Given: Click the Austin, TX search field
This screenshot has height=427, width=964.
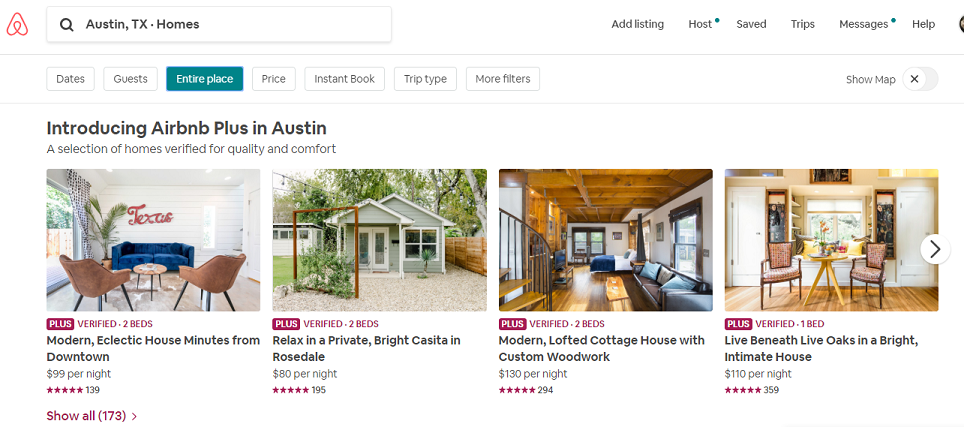Looking at the screenshot, I should point(230,25).
